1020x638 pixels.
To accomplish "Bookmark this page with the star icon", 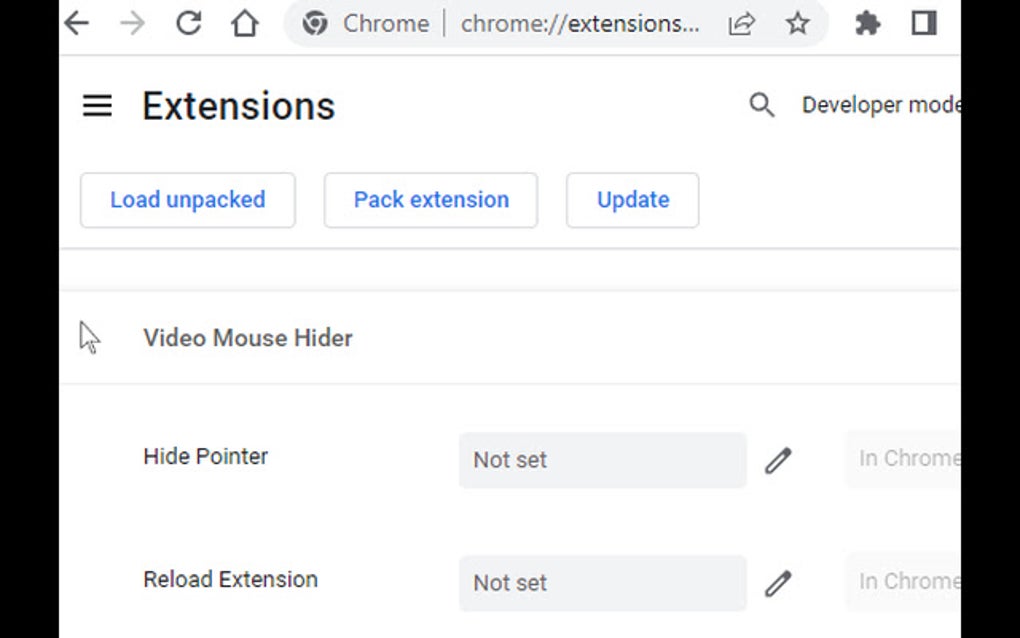I will coord(798,23).
